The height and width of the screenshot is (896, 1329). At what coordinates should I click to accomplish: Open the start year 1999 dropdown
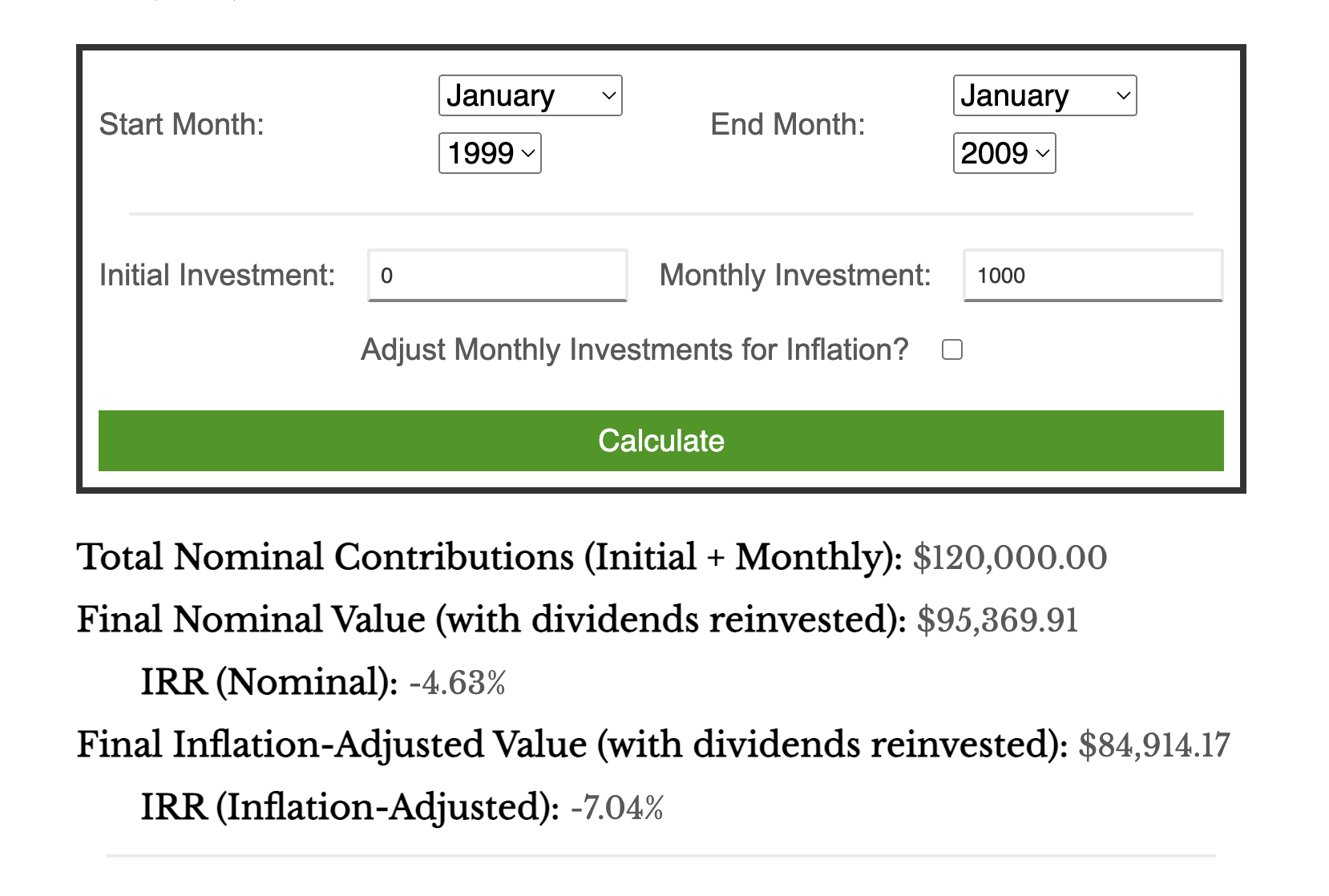coord(490,153)
